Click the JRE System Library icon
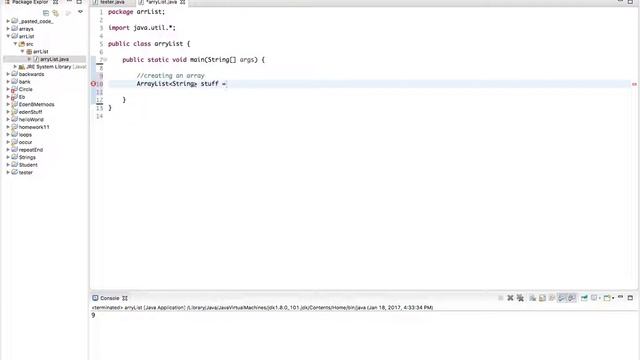Image resolution: width=640 pixels, height=360 pixels. (x=22, y=67)
